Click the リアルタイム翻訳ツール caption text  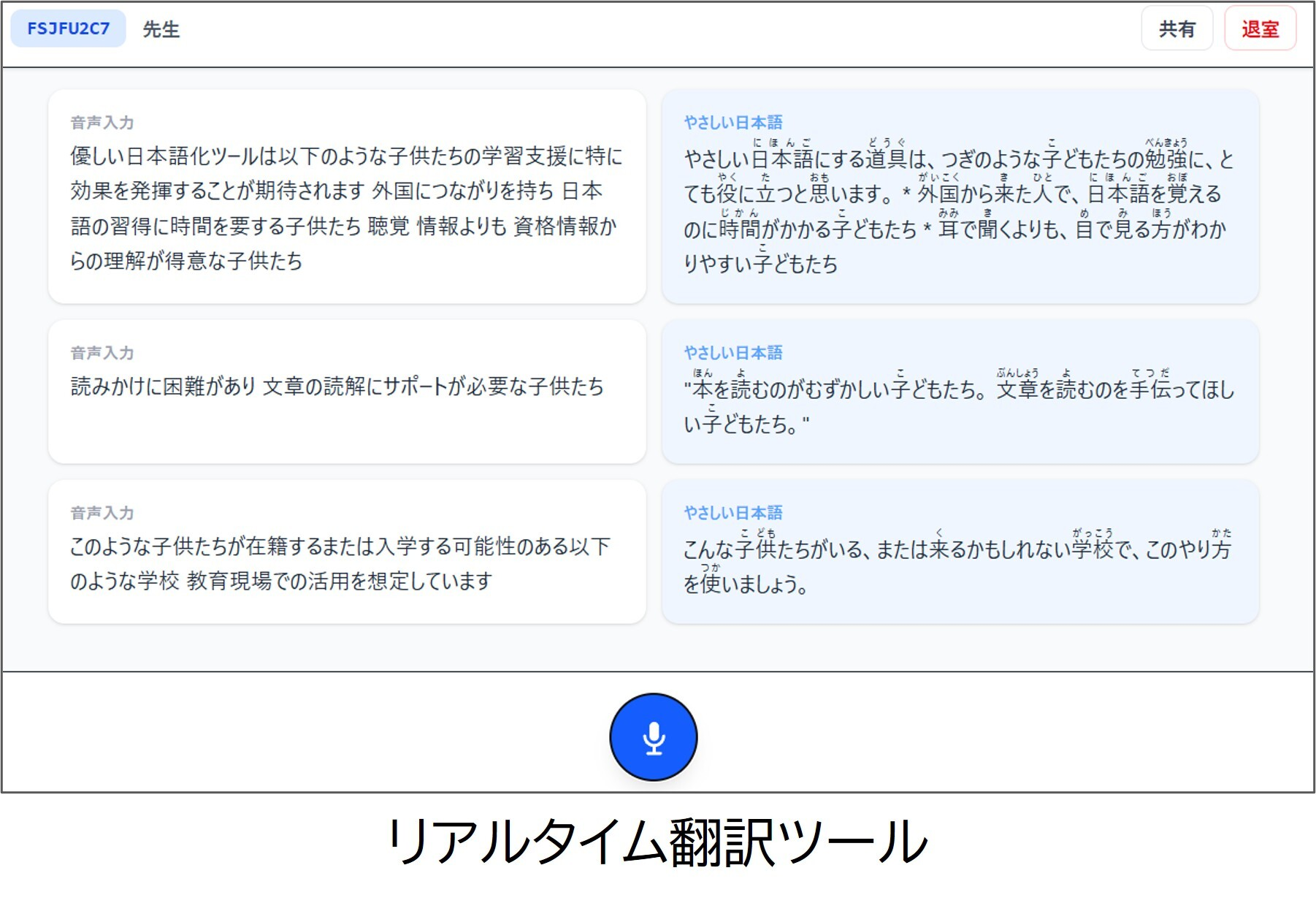pyautogui.click(x=657, y=842)
